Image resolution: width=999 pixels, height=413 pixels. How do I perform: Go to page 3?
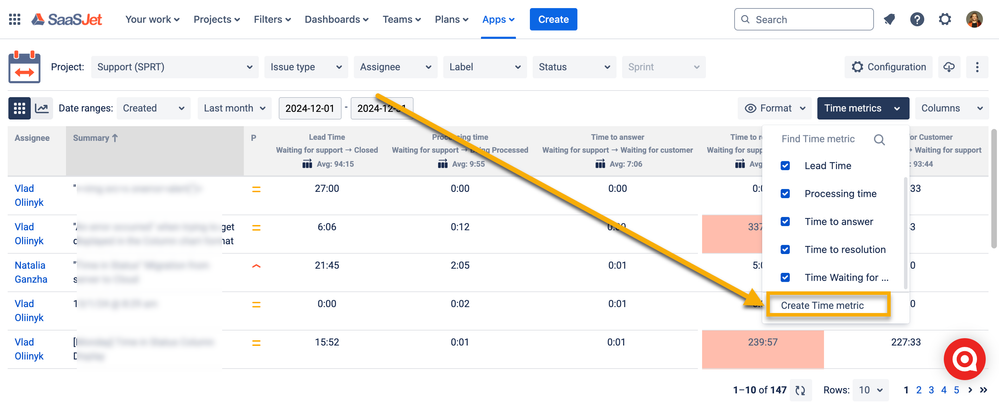[931, 390]
